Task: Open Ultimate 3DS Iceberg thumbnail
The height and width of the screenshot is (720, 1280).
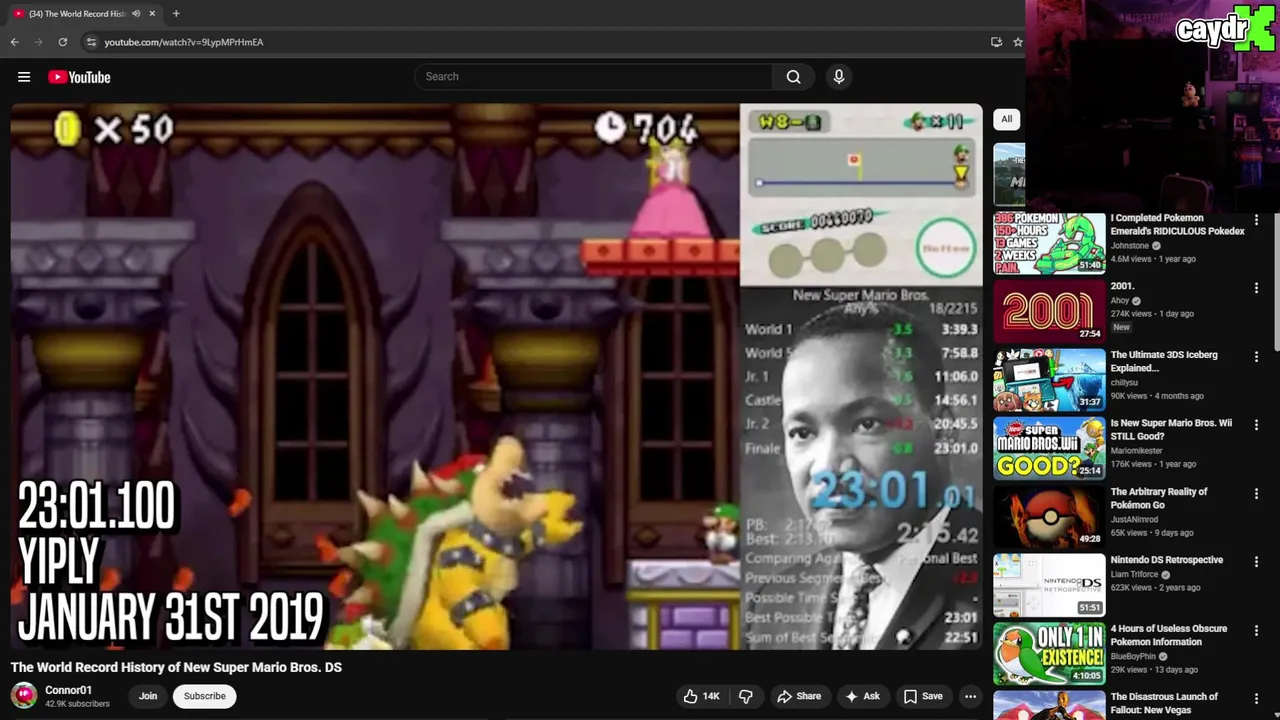Action: [x=1049, y=380]
